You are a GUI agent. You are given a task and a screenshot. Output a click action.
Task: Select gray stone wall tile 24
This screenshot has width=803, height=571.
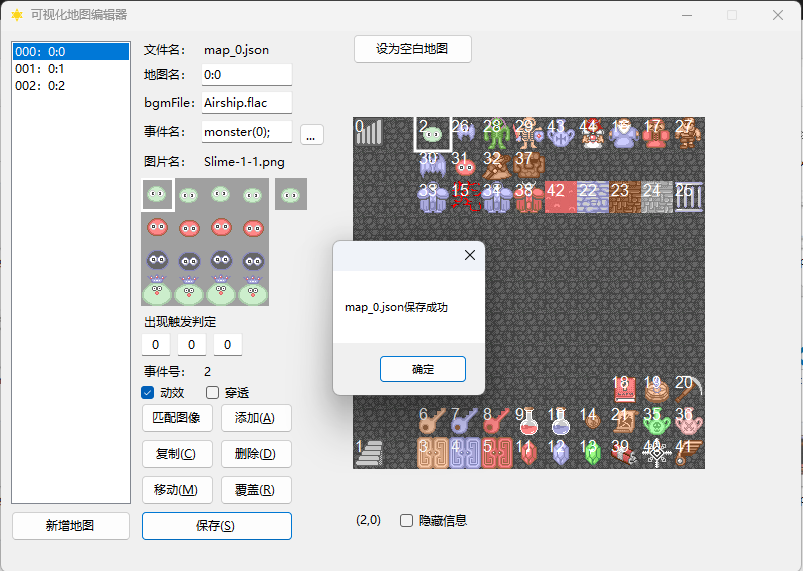pos(657,197)
